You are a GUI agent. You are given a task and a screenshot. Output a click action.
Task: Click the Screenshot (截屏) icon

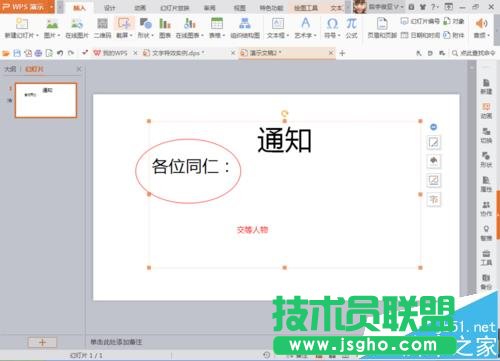click(124, 24)
